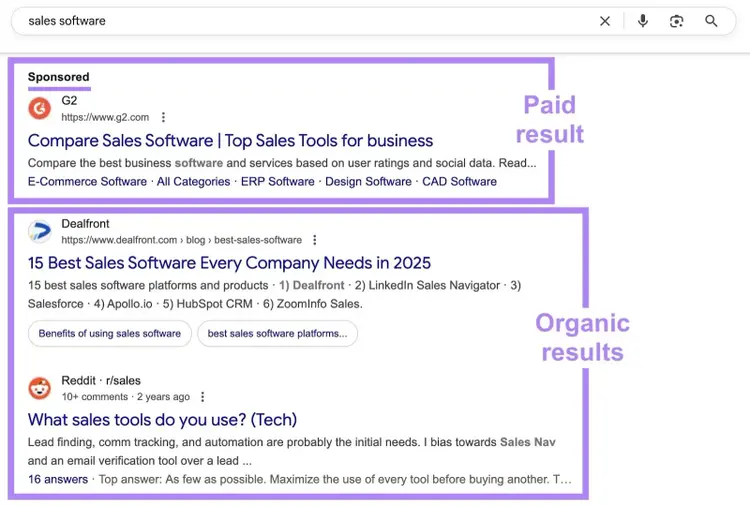Clear the search box with the X icon

coord(605,21)
